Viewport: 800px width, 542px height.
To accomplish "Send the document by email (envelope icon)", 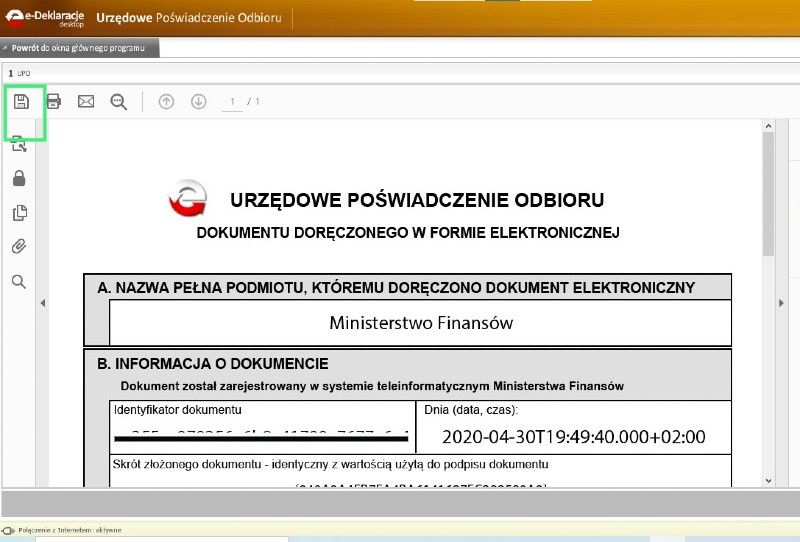I will (86, 102).
